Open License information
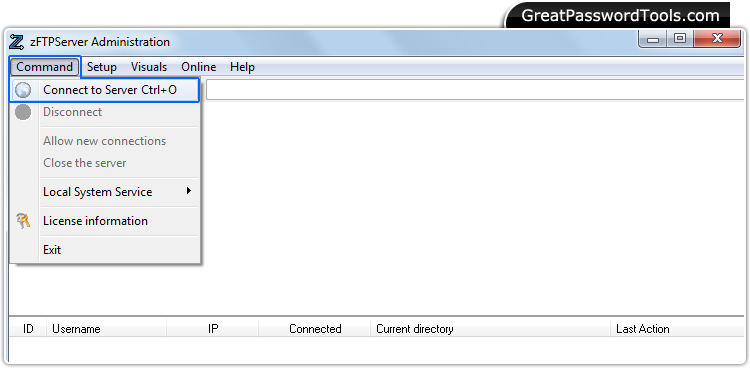Screen dimensions: 750x368 [x=104, y=221]
